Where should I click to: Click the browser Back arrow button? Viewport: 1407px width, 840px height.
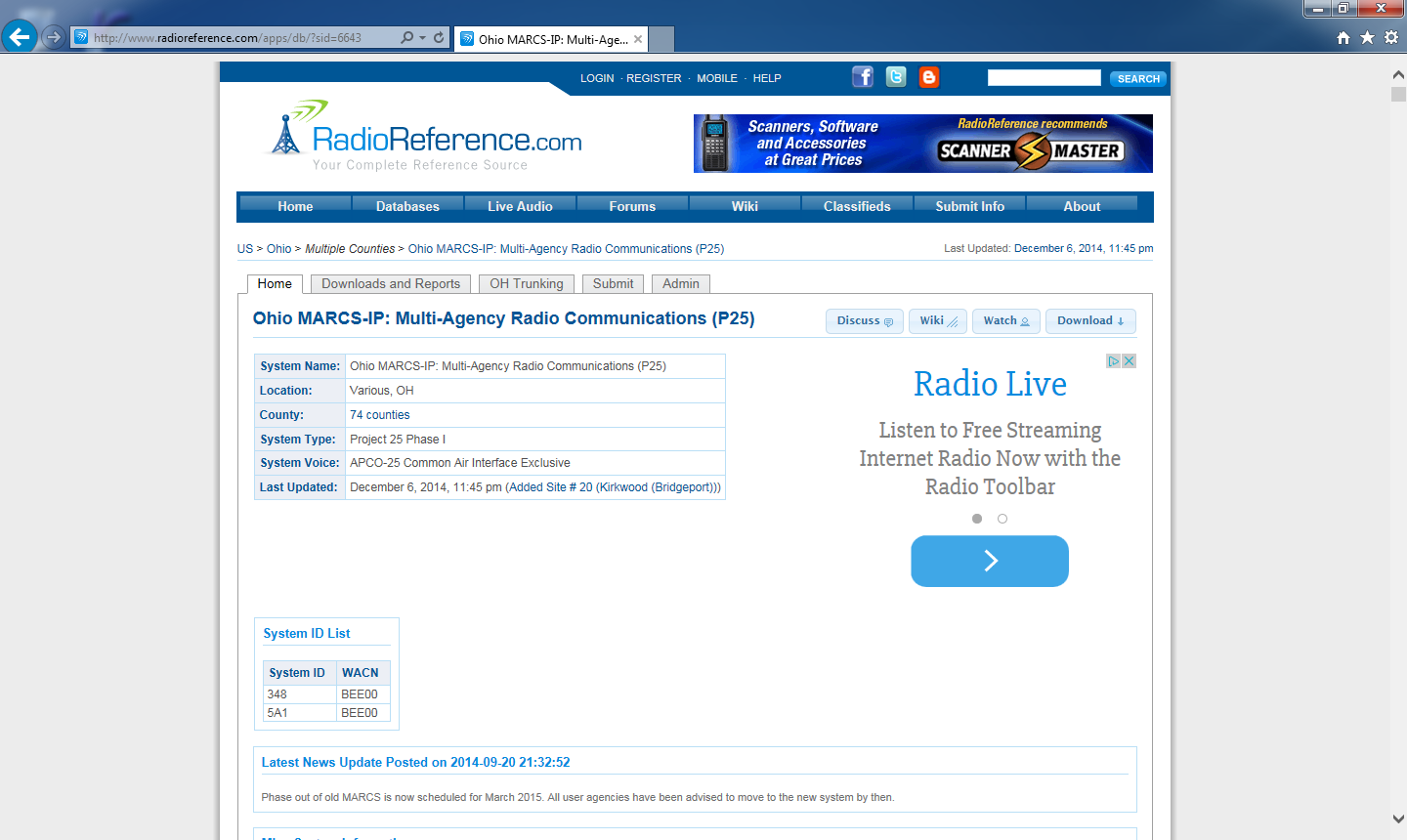20,37
